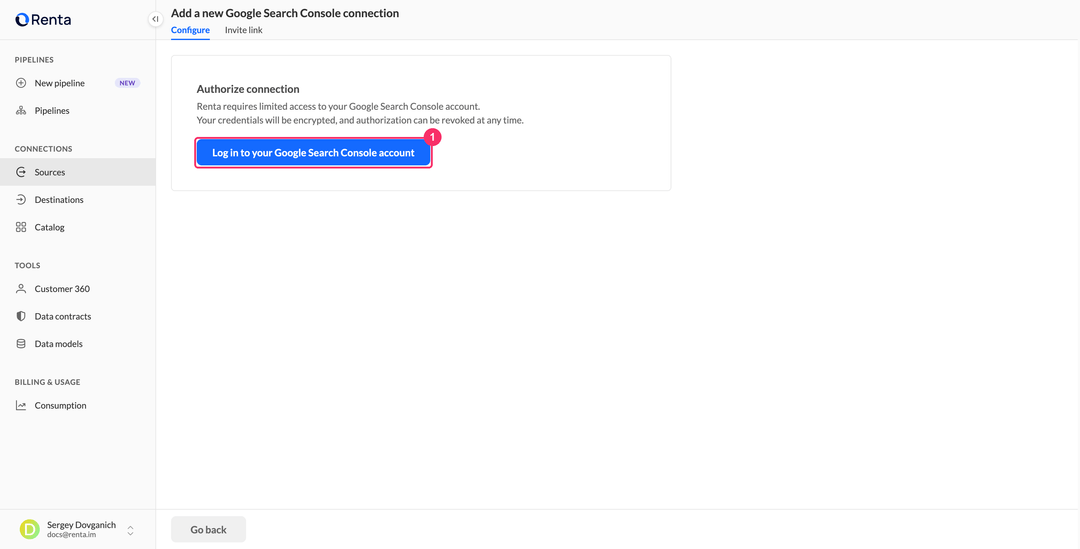Collapse the sidebar with the arrow toggle
Image resolution: width=1080 pixels, height=549 pixels.
click(156, 20)
